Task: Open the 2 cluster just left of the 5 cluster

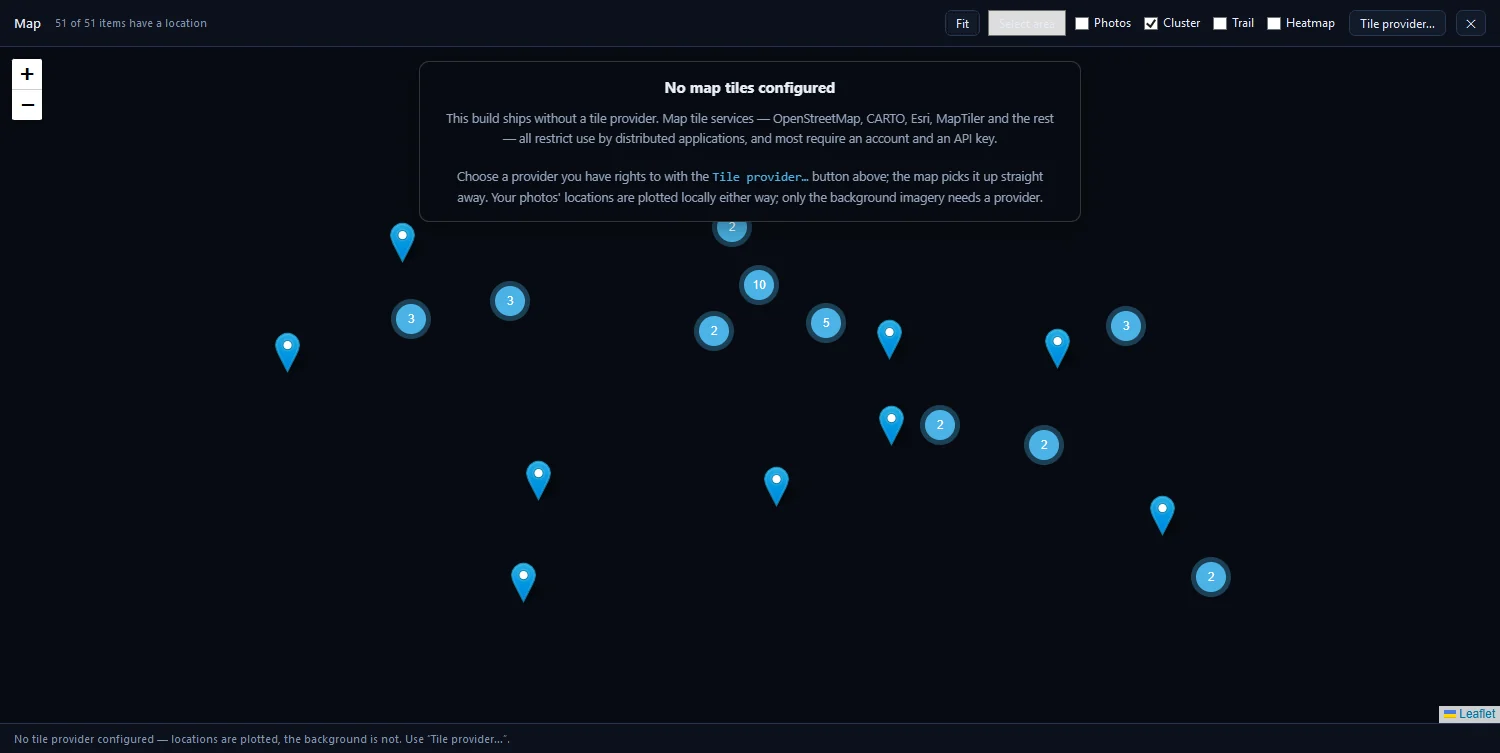Action: click(714, 331)
